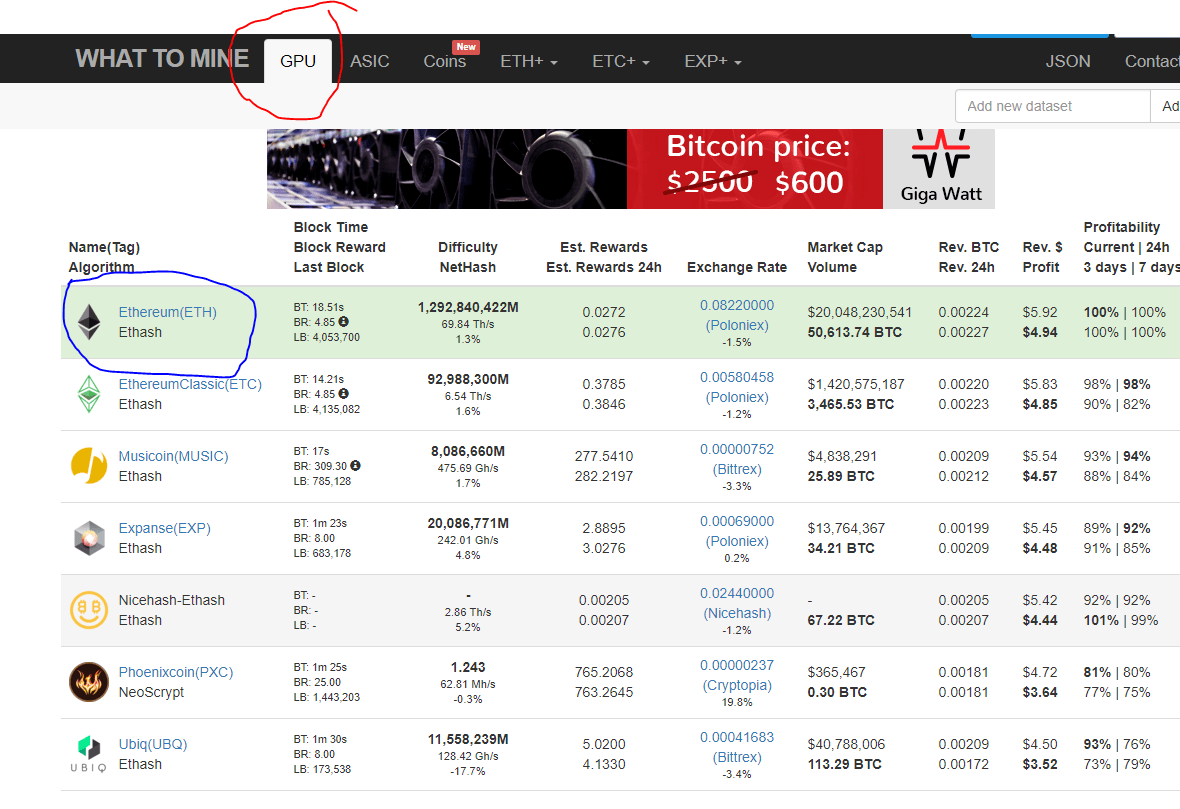Click Ethereum market cap $20,048,230,541
Screen dimensions: 1180x809
(x=859, y=312)
